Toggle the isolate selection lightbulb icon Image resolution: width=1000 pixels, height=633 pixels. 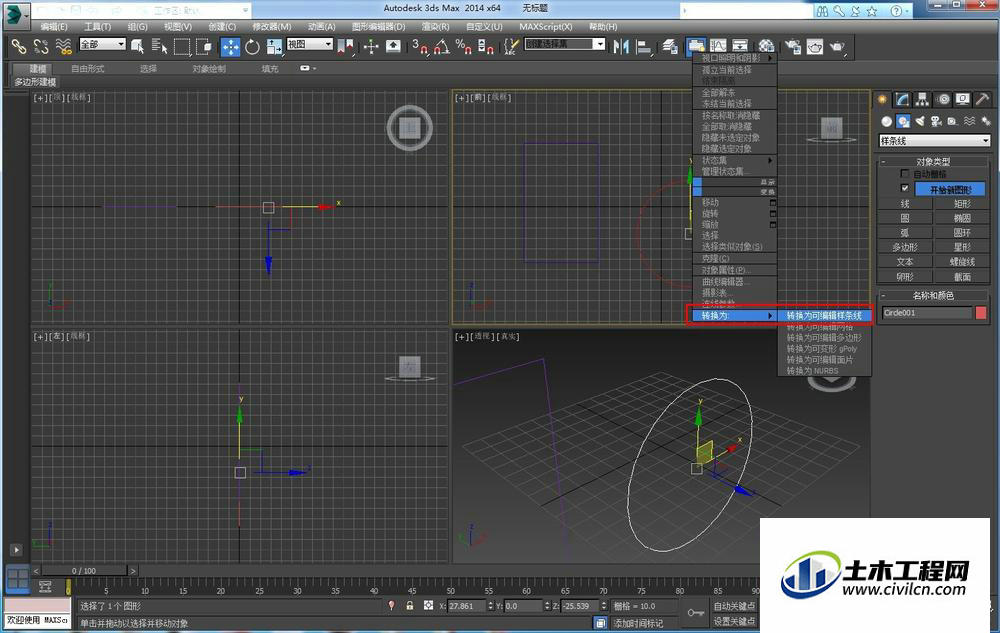(392, 606)
